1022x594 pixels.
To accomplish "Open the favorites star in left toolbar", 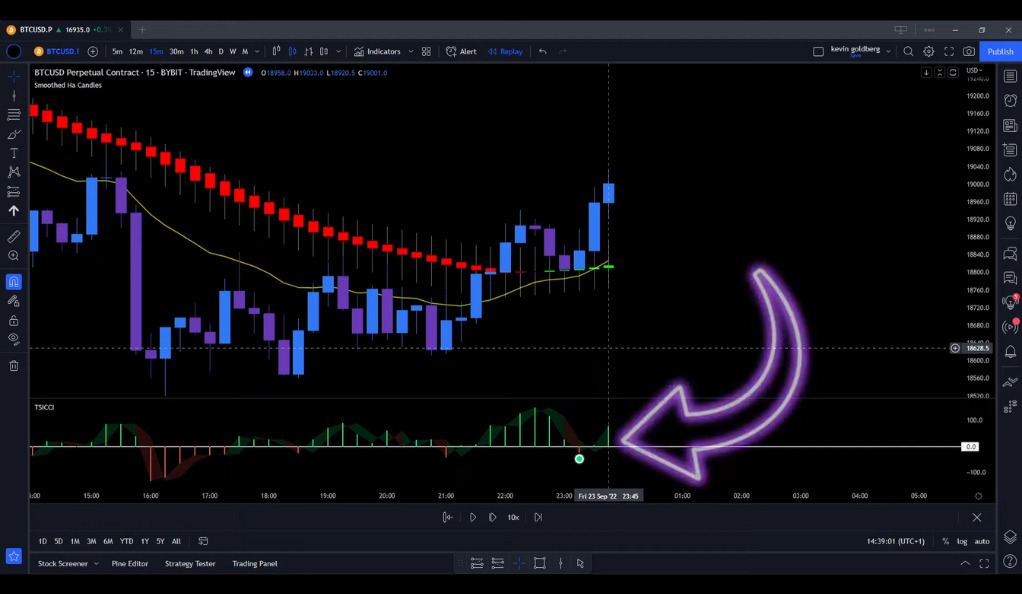I will click(x=14, y=556).
